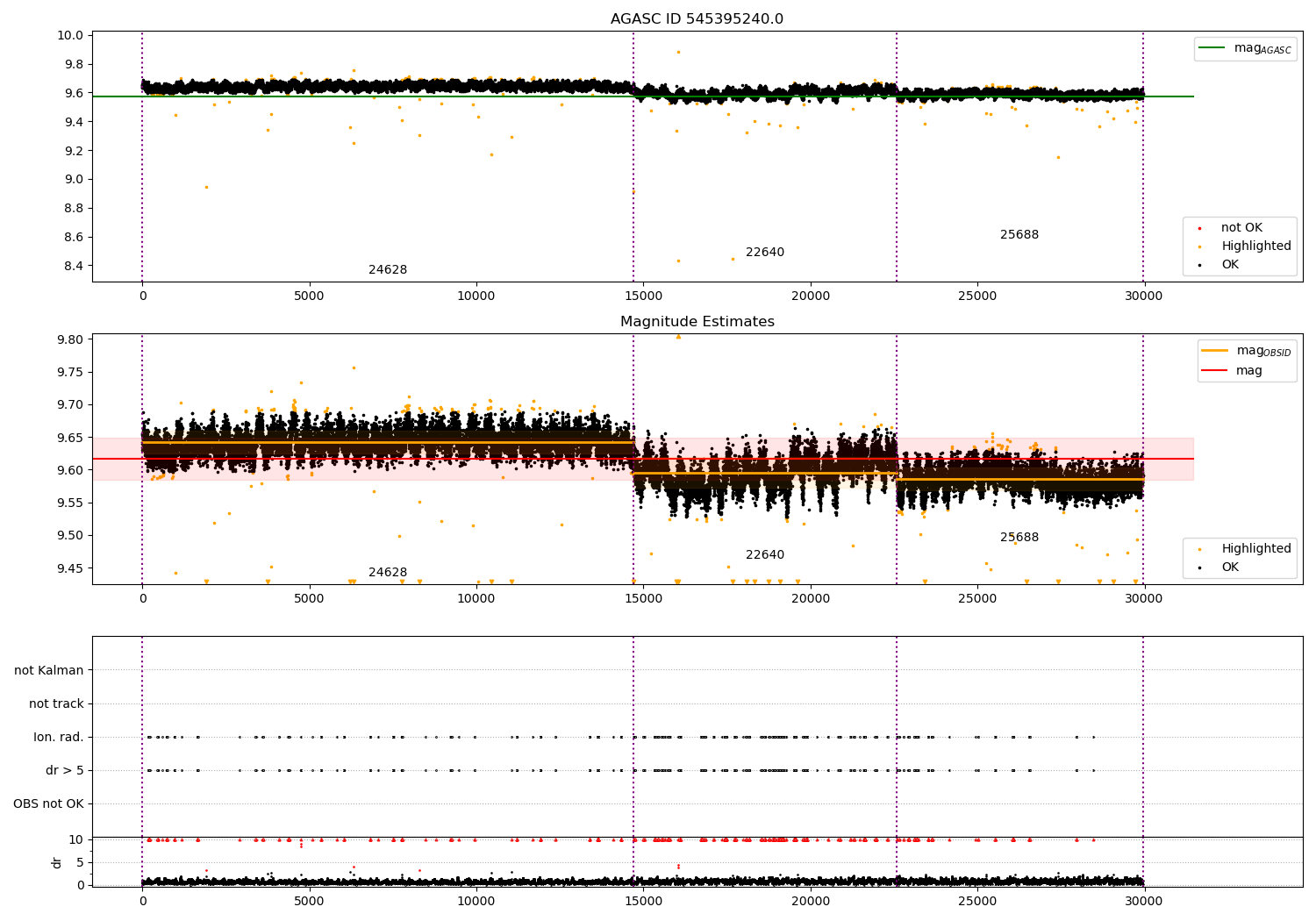Click the '10.0' y-tick of the top plot
Image resolution: width=1316 pixels, height=921 pixels.
(x=72, y=36)
